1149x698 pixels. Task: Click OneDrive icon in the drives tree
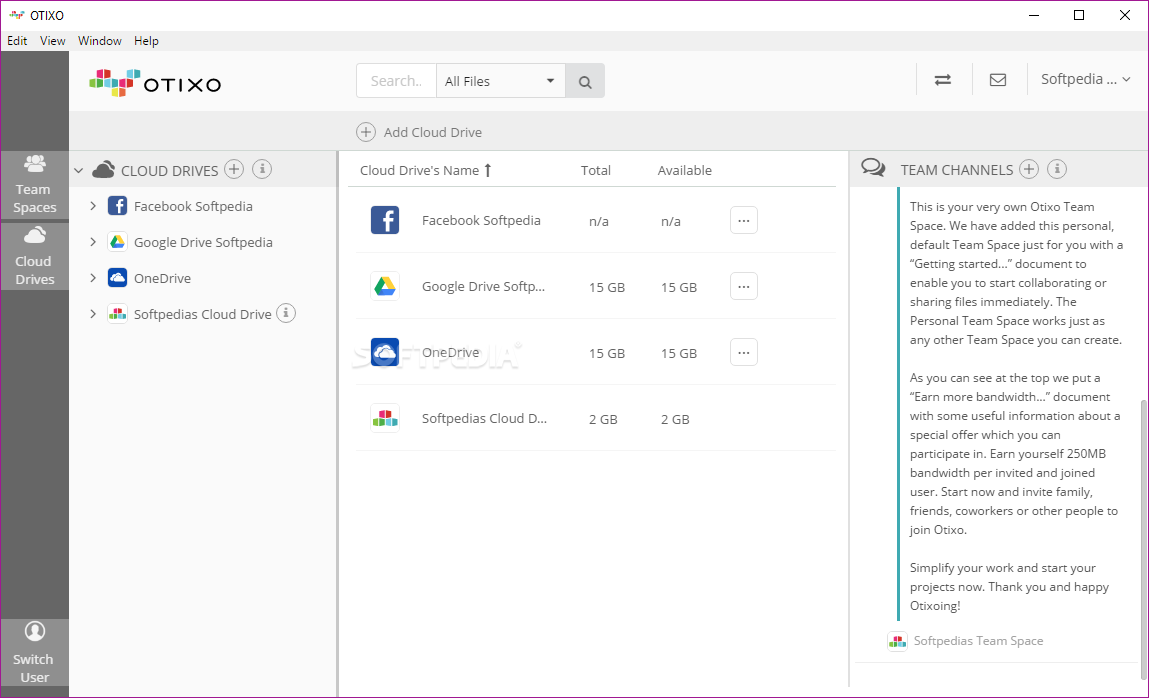coord(117,278)
